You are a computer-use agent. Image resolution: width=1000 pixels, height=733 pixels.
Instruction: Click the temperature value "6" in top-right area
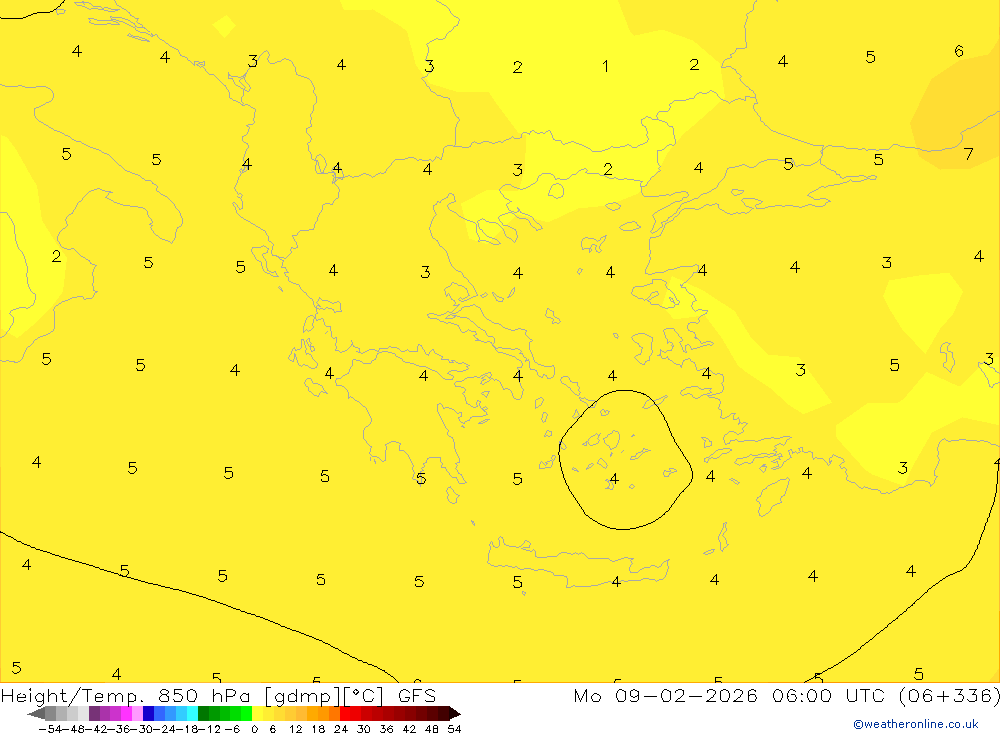(959, 51)
